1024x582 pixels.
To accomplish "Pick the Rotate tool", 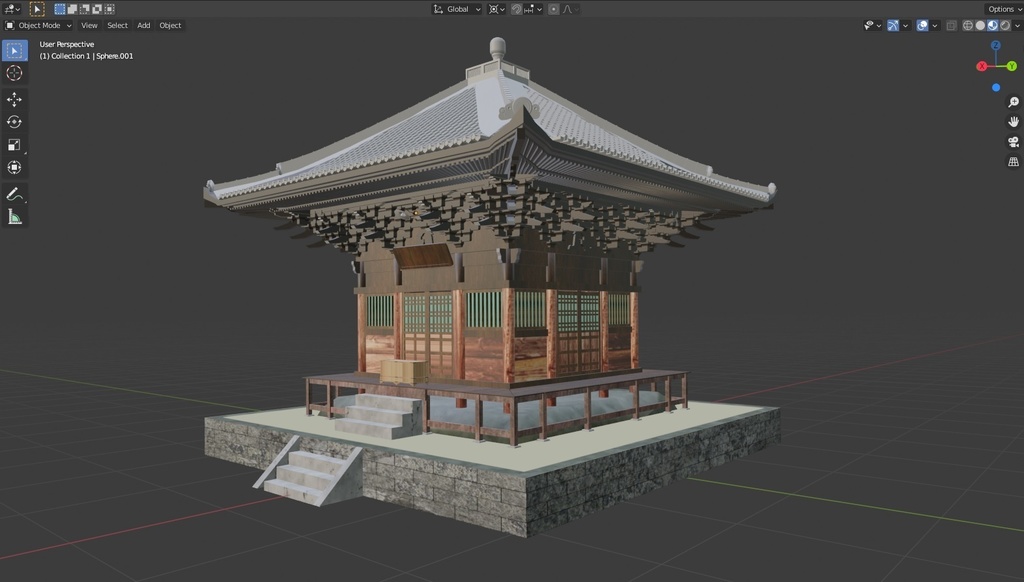I will [x=14, y=122].
